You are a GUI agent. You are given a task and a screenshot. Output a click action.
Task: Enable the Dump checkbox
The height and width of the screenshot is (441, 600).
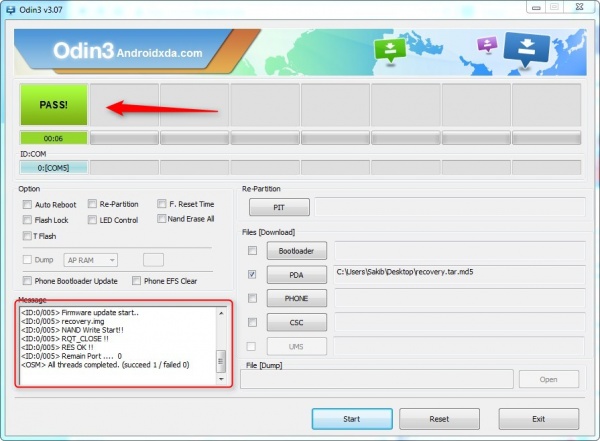[x=27, y=260]
